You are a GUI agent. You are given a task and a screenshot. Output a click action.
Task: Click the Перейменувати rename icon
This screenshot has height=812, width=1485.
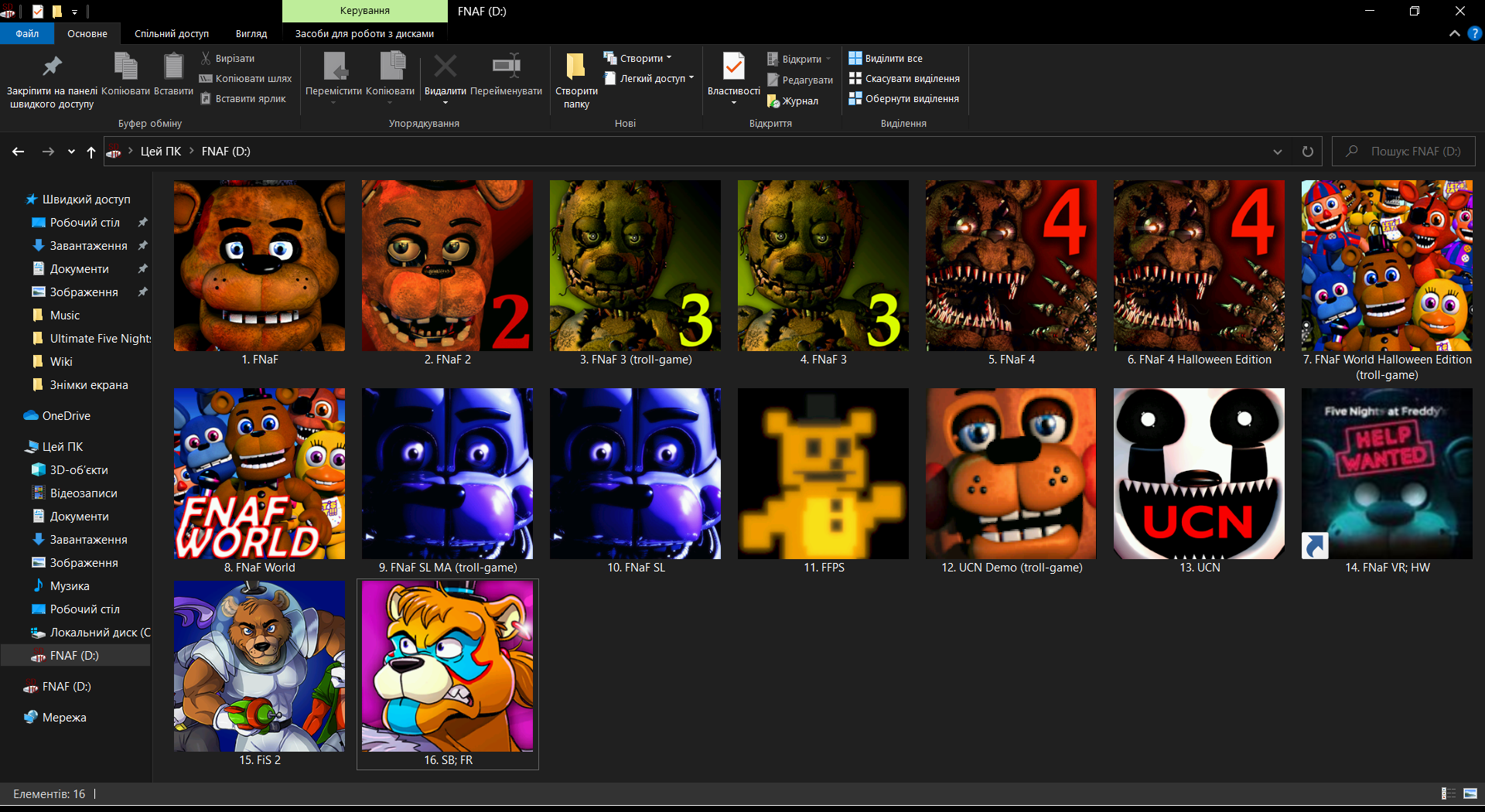pyautogui.click(x=507, y=67)
